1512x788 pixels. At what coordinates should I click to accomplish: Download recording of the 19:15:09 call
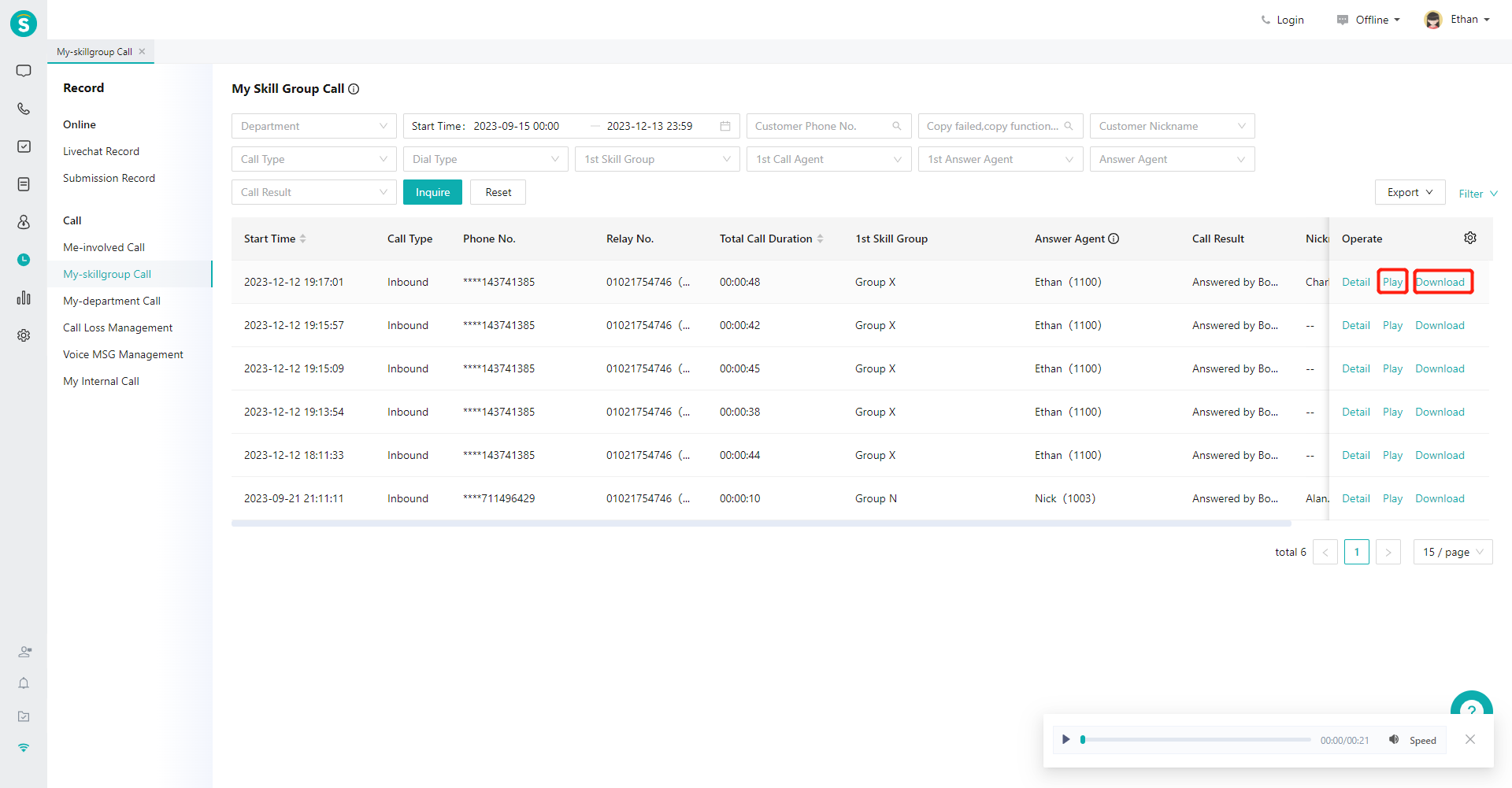click(1440, 368)
